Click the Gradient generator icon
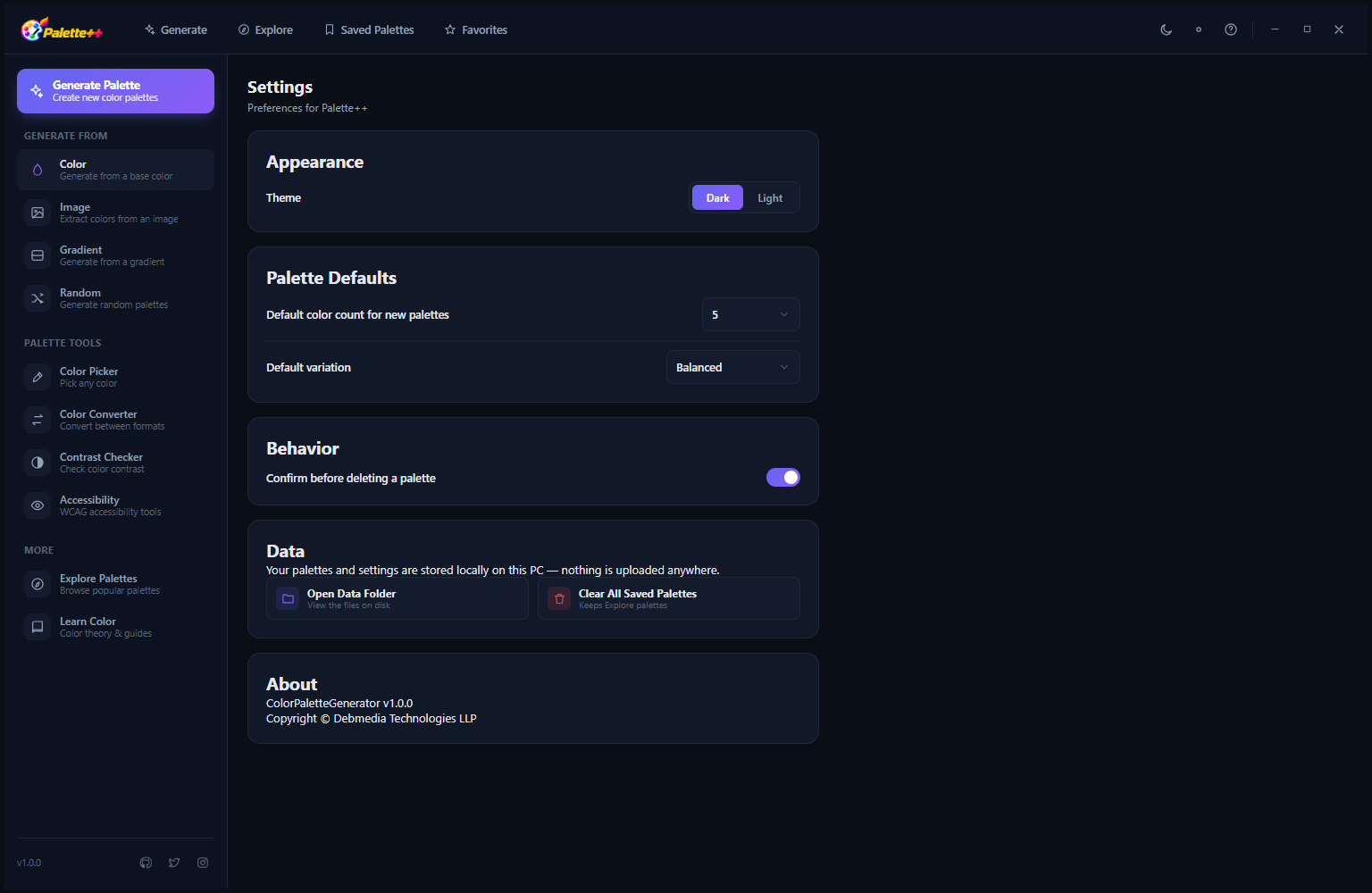Screen dimensions: 1372x893 coord(38,255)
